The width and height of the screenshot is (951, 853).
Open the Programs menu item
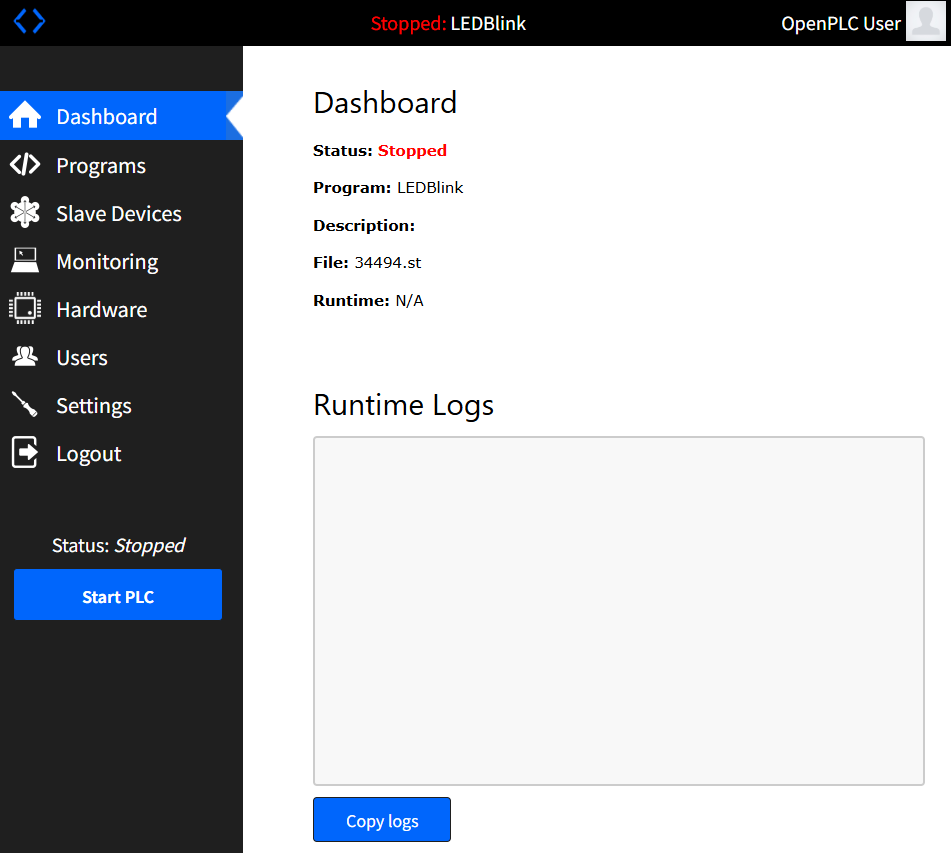tap(101, 166)
